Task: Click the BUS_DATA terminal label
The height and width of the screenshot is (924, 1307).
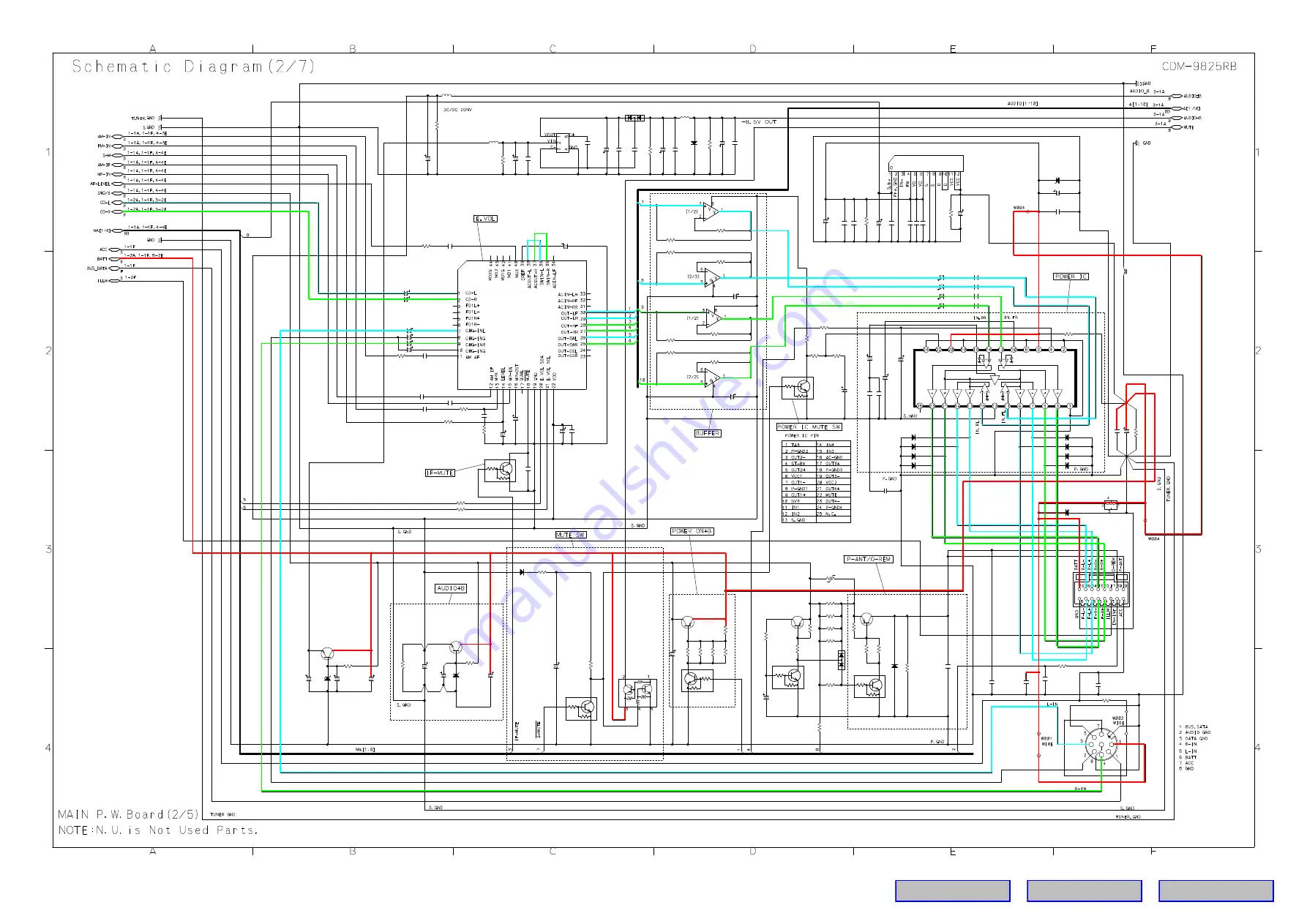Action: point(97,268)
